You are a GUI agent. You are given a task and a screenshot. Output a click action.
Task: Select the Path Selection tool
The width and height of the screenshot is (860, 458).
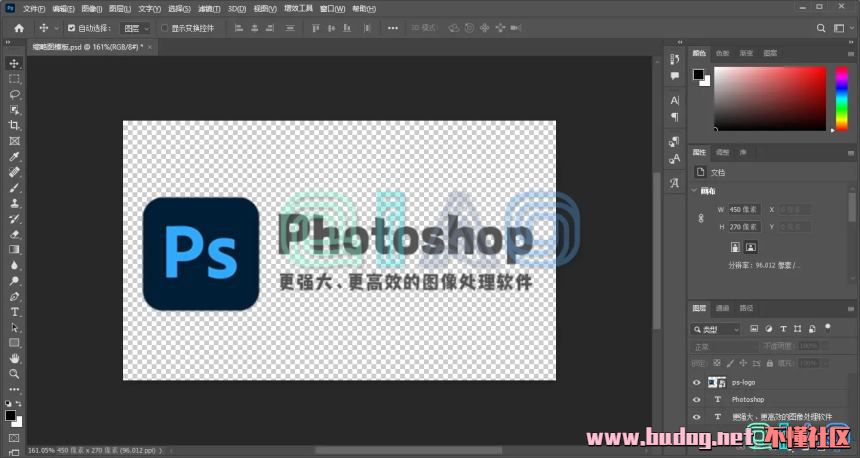pos(14,327)
